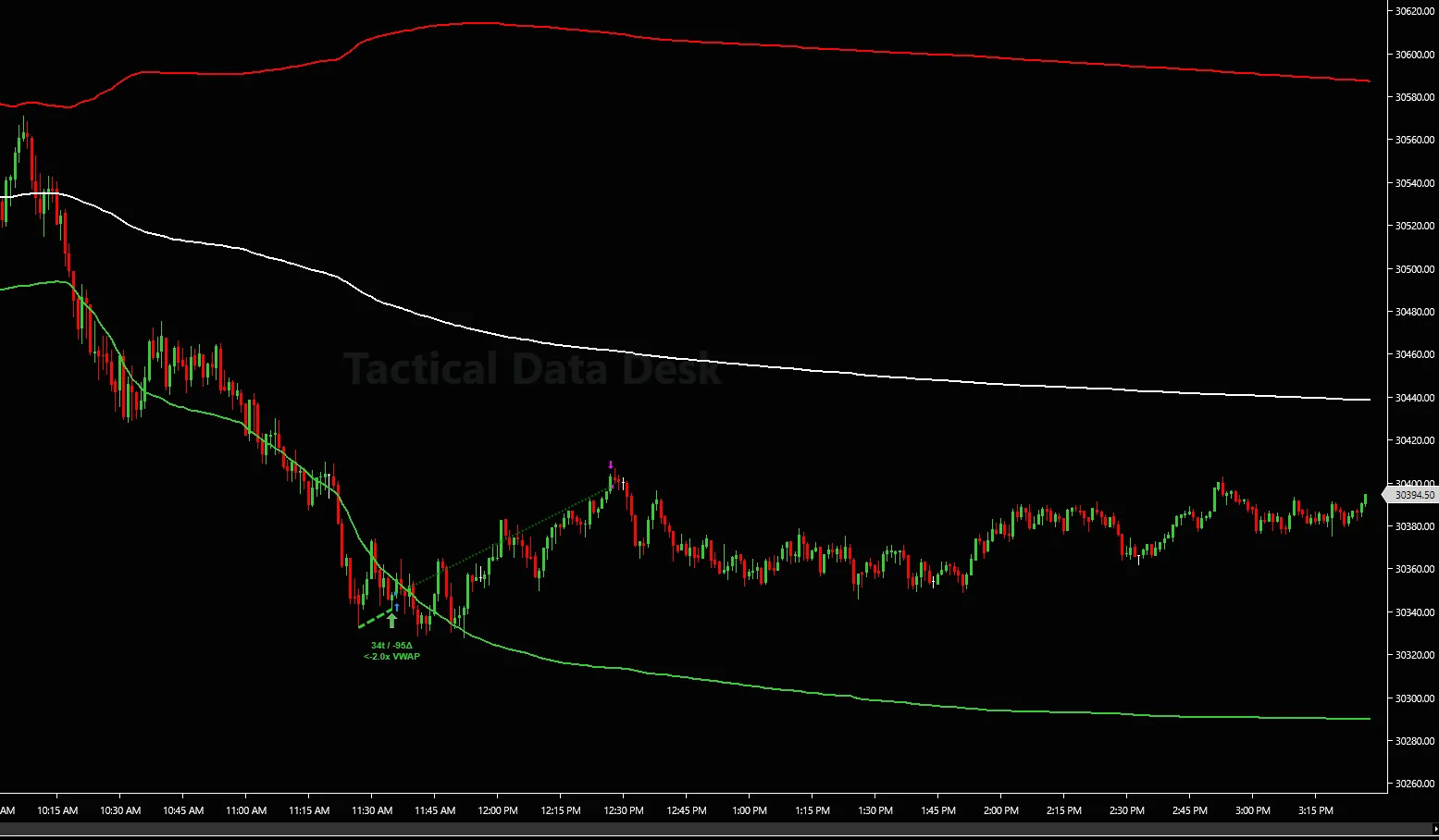Select the current price tag 30394.50
The image size is (1439, 840).
(1412, 495)
